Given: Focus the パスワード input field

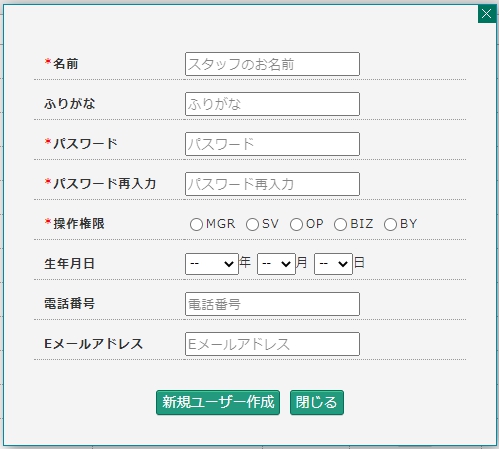Looking at the screenshot, I should point(272,144).
